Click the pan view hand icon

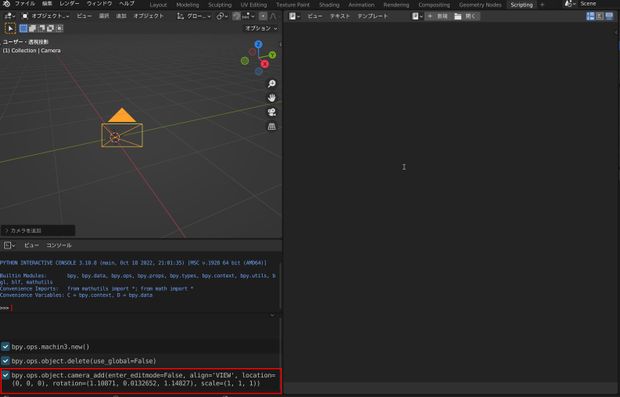[x=272, y=98]
